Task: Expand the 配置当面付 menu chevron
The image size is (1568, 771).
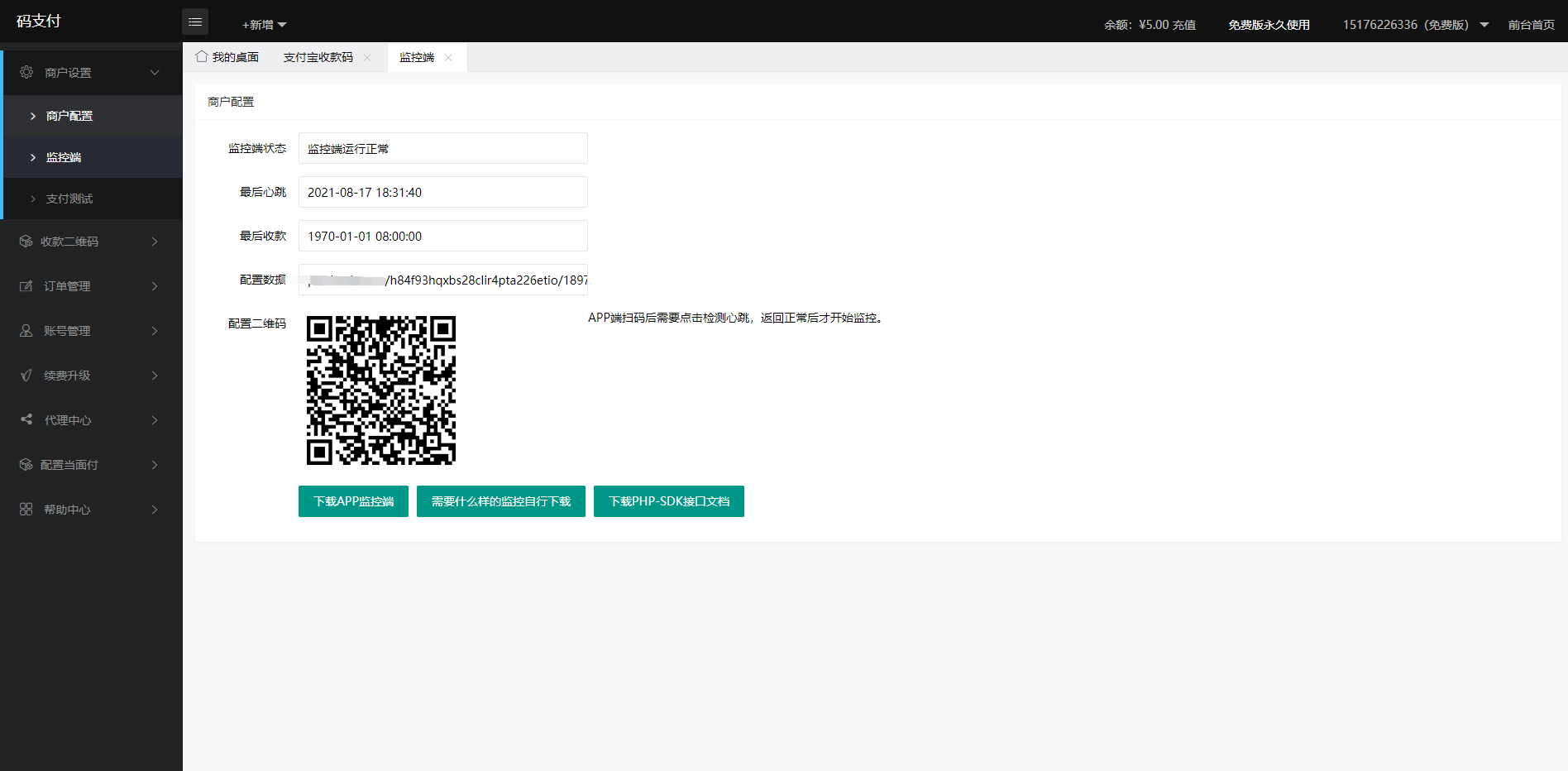Action: click(155, 465)
